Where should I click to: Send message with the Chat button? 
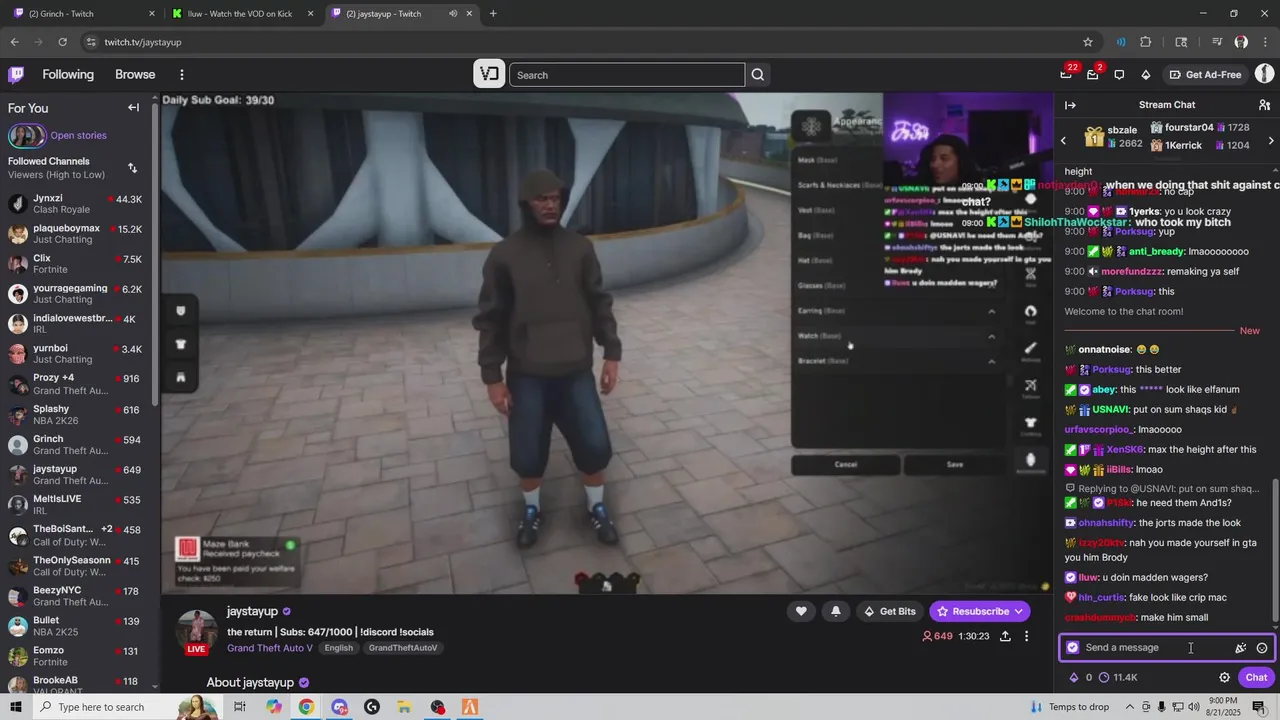[x=1256, y=677]
